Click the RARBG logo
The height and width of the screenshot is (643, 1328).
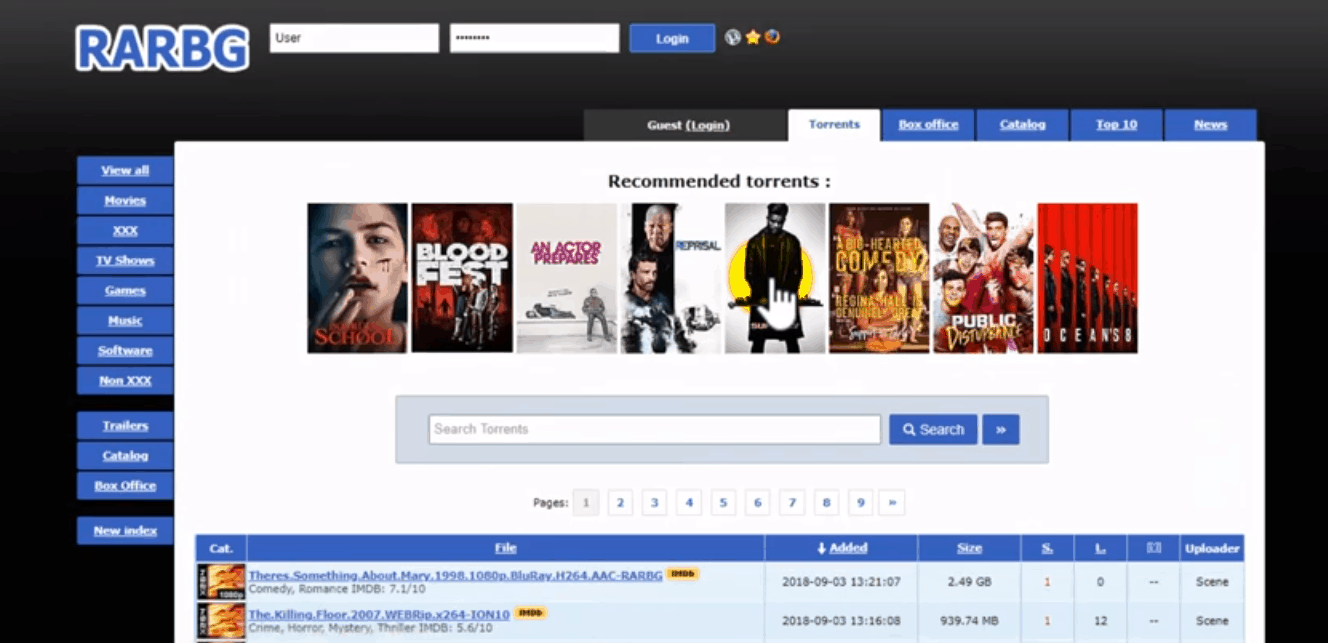click(162, 48)
